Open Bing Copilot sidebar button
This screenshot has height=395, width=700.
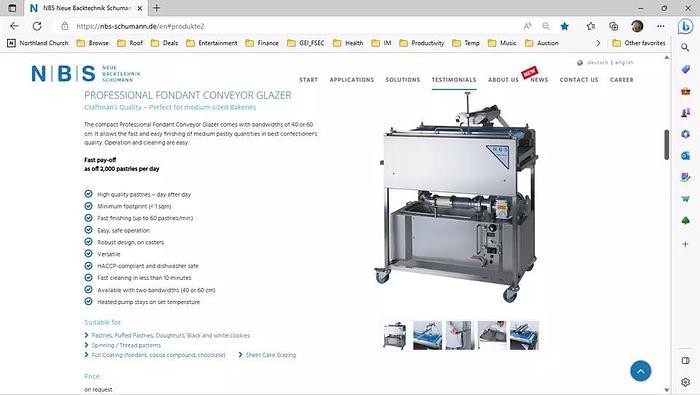point(685,26)
